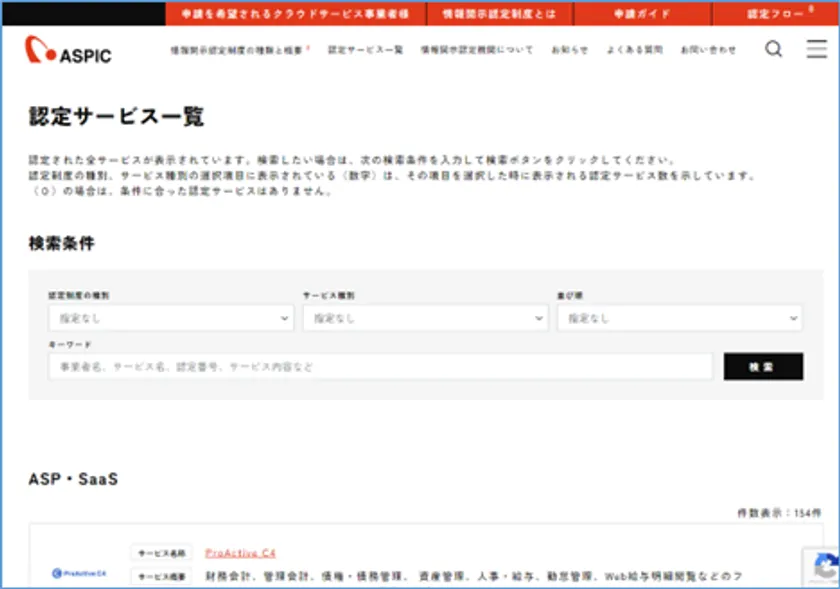Focus the キーワード search input field
This screenshot has height=589, width=840.
coord(380,367)
